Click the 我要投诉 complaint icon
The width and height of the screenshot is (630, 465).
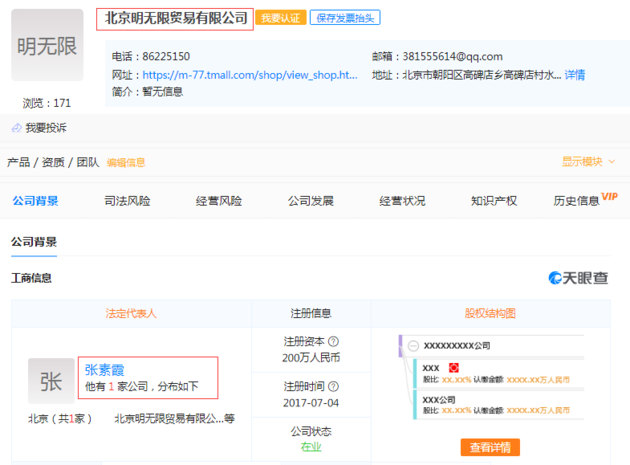[x=17, y=128]
